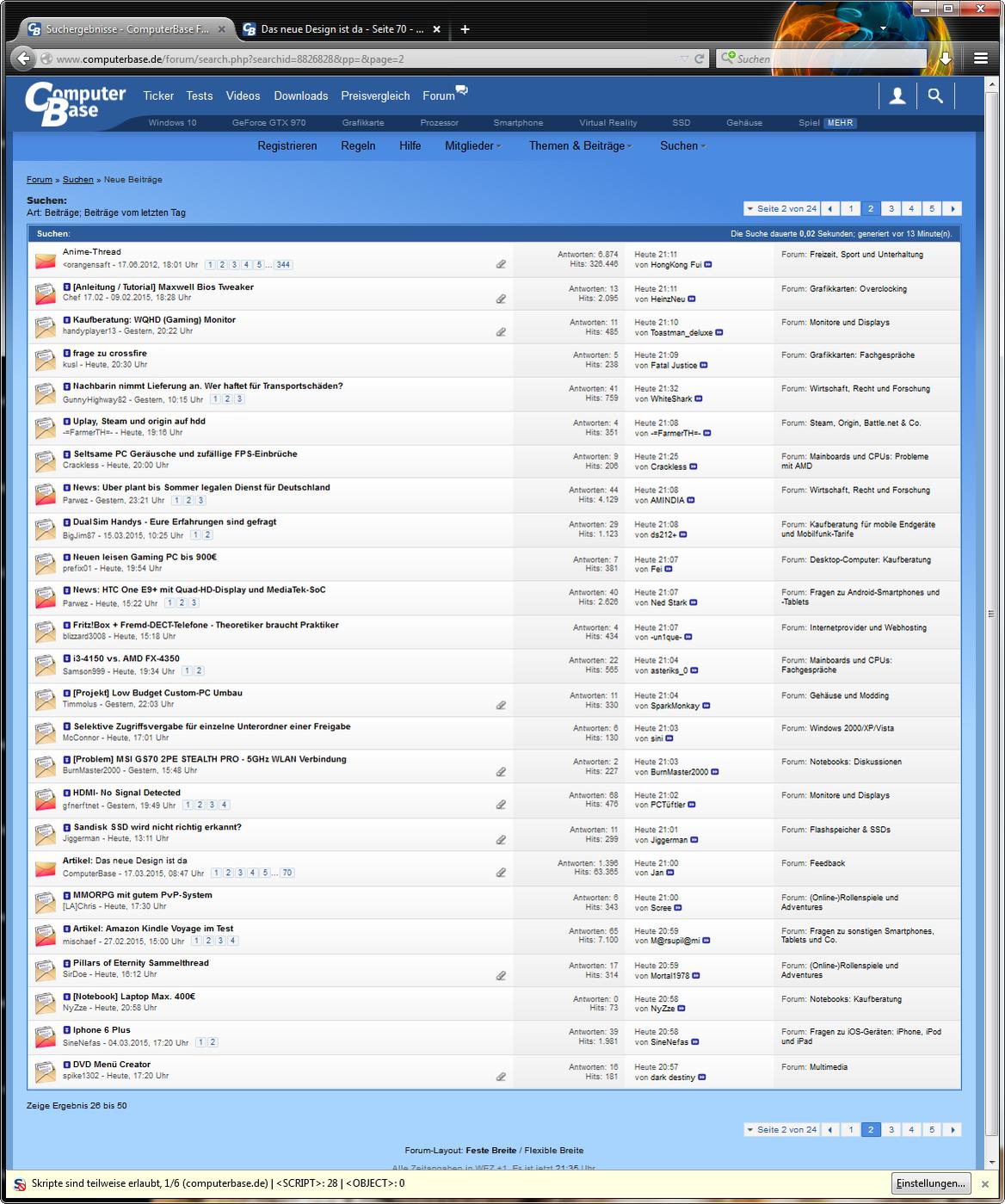Click the Einstellungen... button
Screen dimensions: 1005x1204
(931, 1184)
